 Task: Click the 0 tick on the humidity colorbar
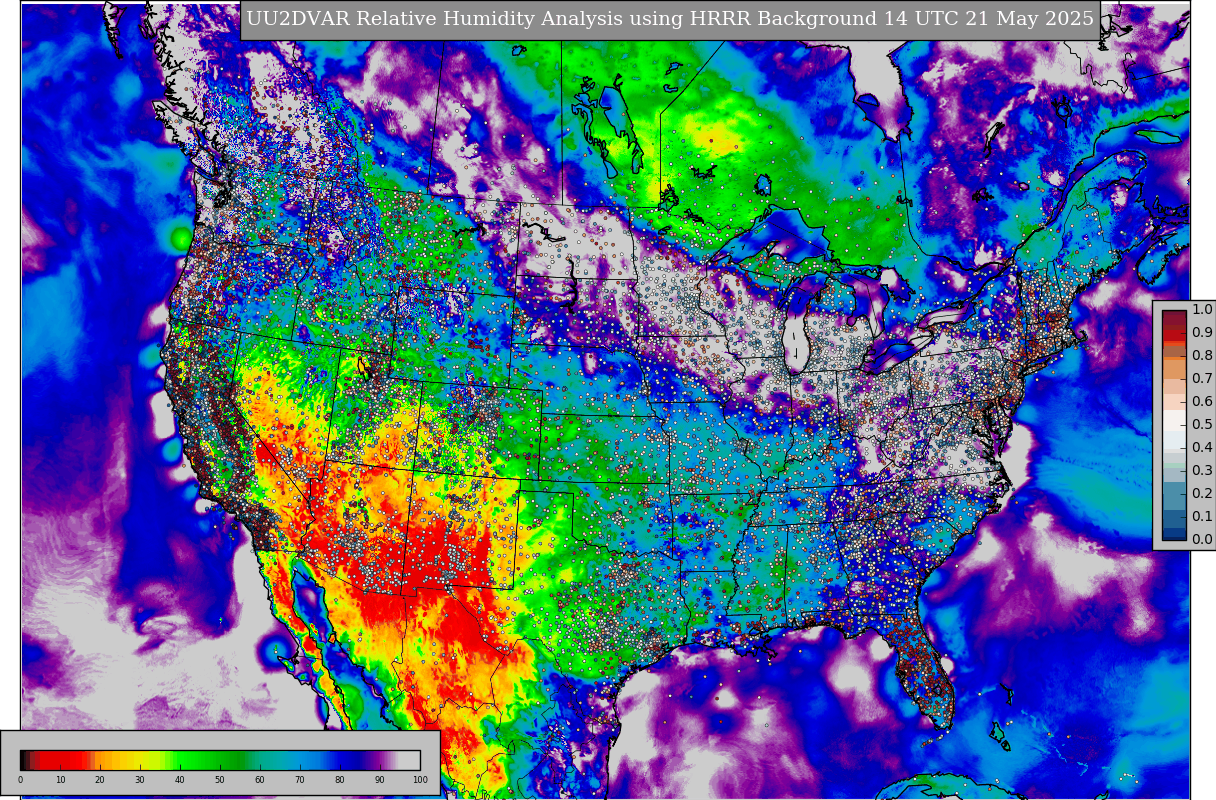point(20,779)
